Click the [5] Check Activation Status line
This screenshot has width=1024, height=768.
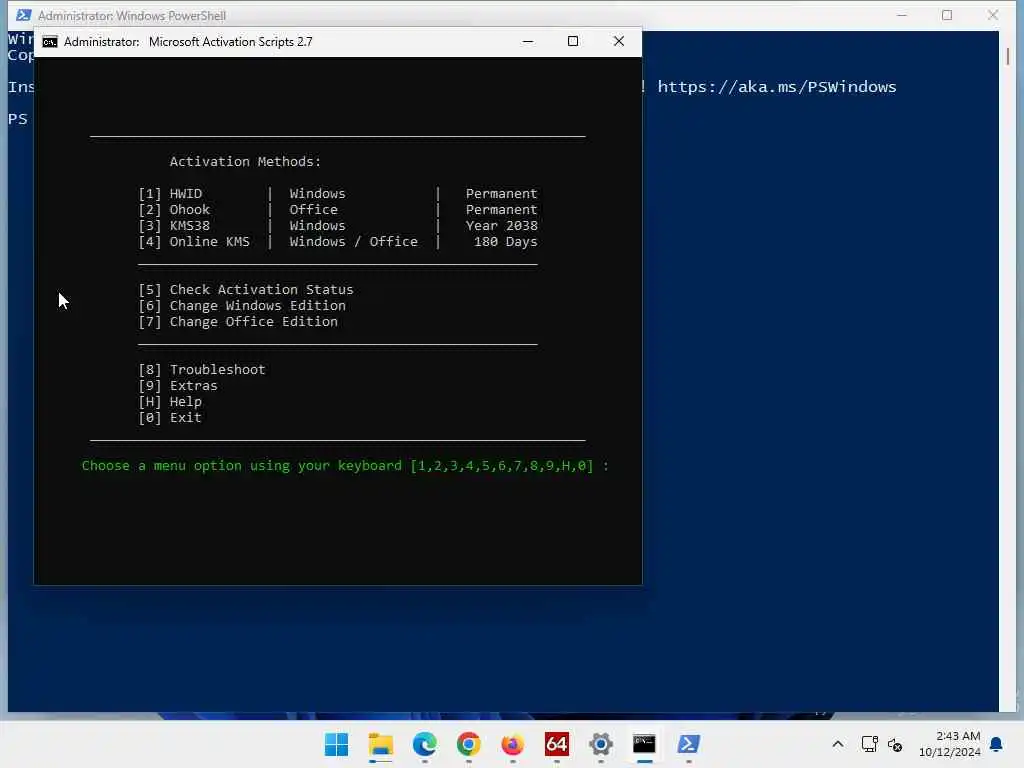(x=246, y=289)
